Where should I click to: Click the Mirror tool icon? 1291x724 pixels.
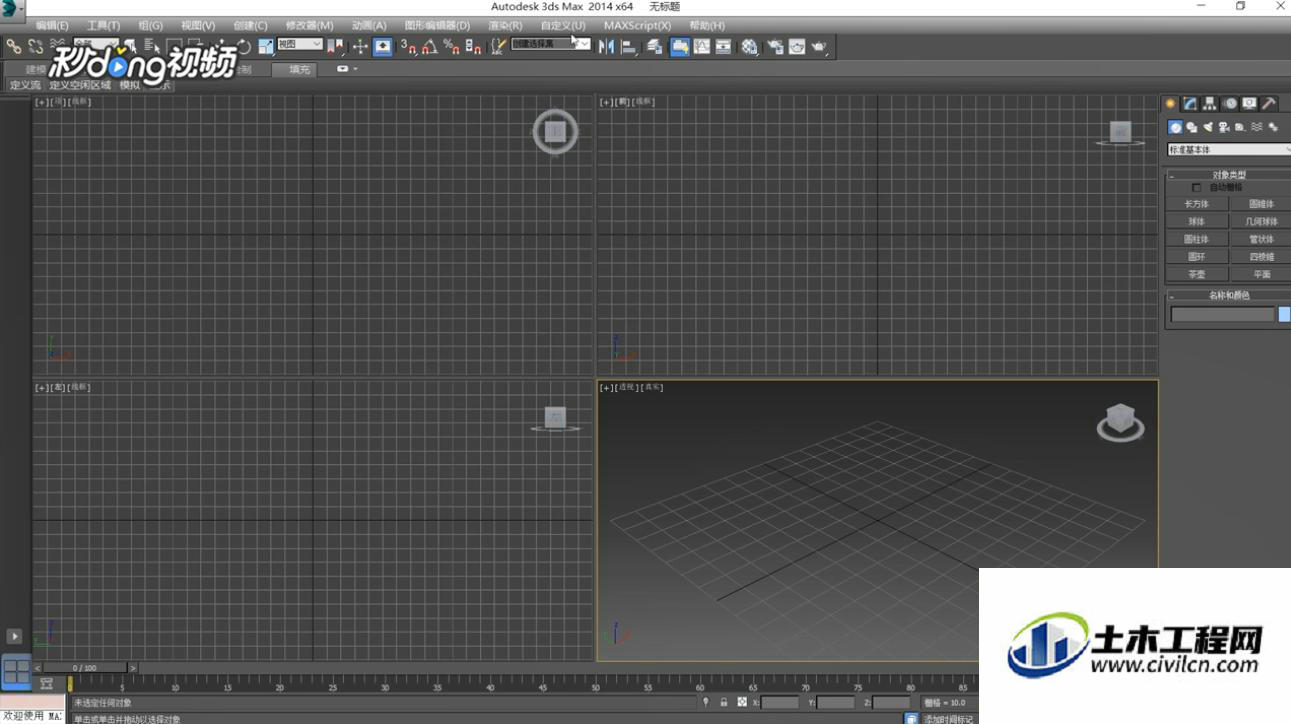click(x=606, y=46)
